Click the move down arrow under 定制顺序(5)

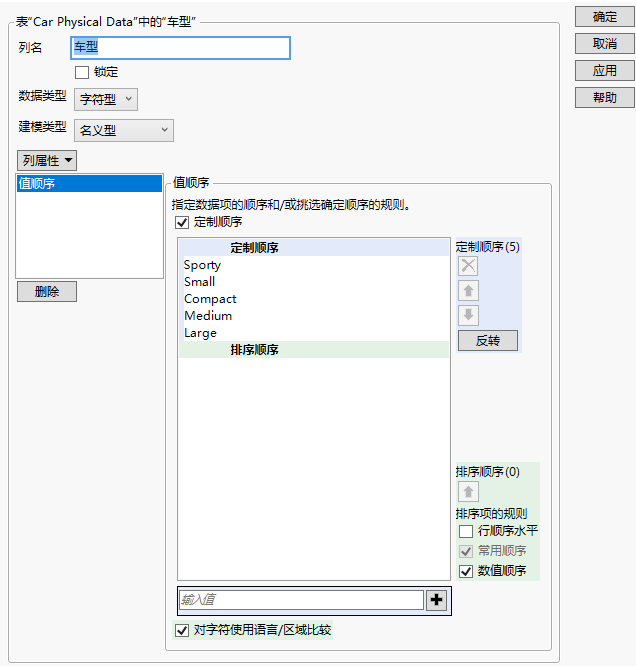click(x=468, y=315)
